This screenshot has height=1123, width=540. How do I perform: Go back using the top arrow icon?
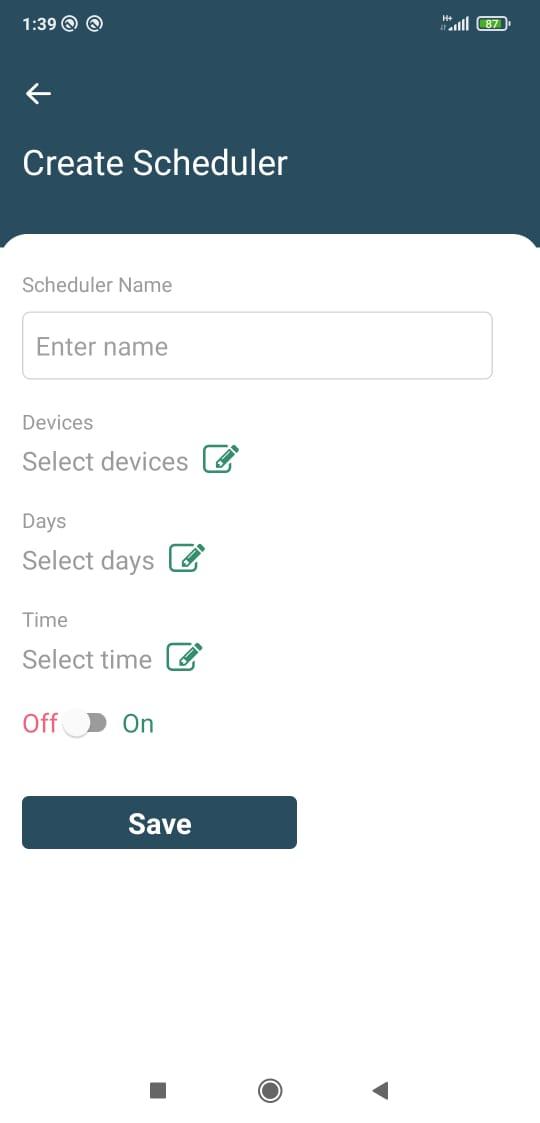click(38, 93)
